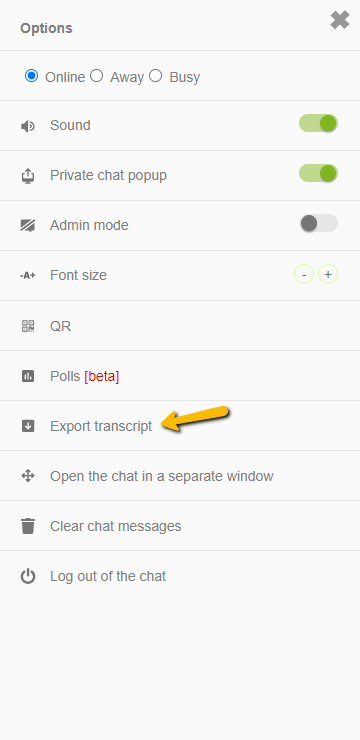
Task: Turn off Private chat popup toggle
Action: (x=318, y=173)
